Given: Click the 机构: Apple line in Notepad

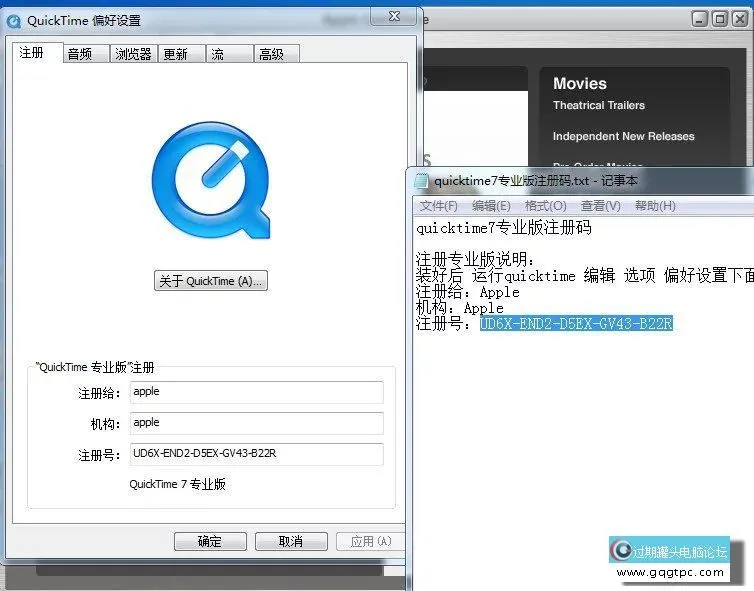Looking at the screenshot, I should (460, 308).
